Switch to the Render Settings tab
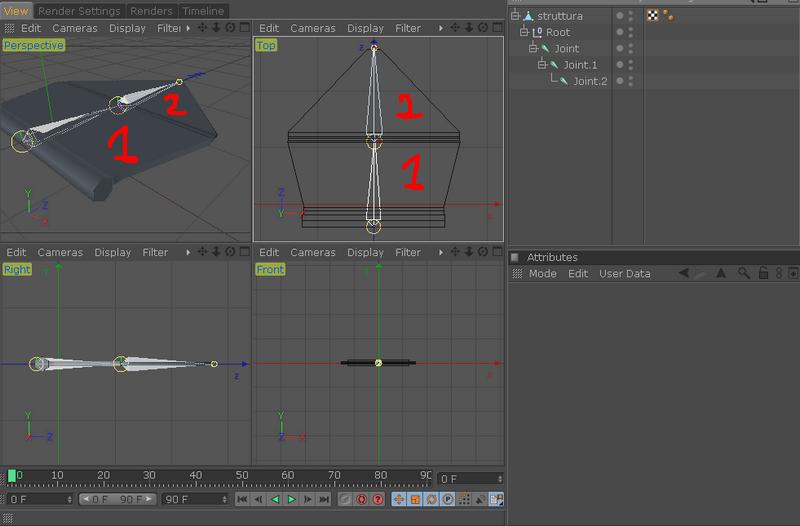Image resolution: width=800 pixels, height=526 pixels. point(79,11)
